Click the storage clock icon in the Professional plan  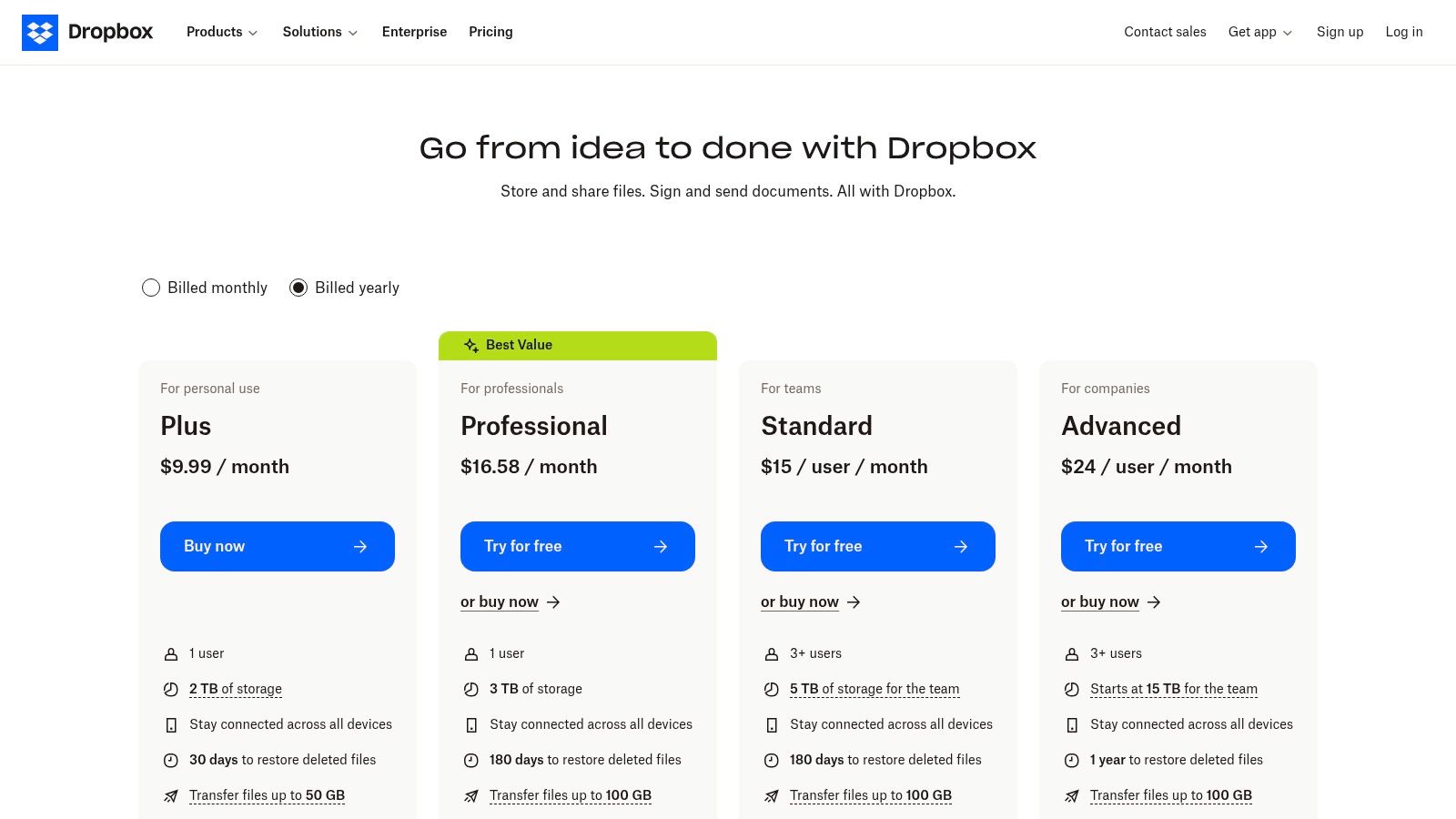[470, 689]
